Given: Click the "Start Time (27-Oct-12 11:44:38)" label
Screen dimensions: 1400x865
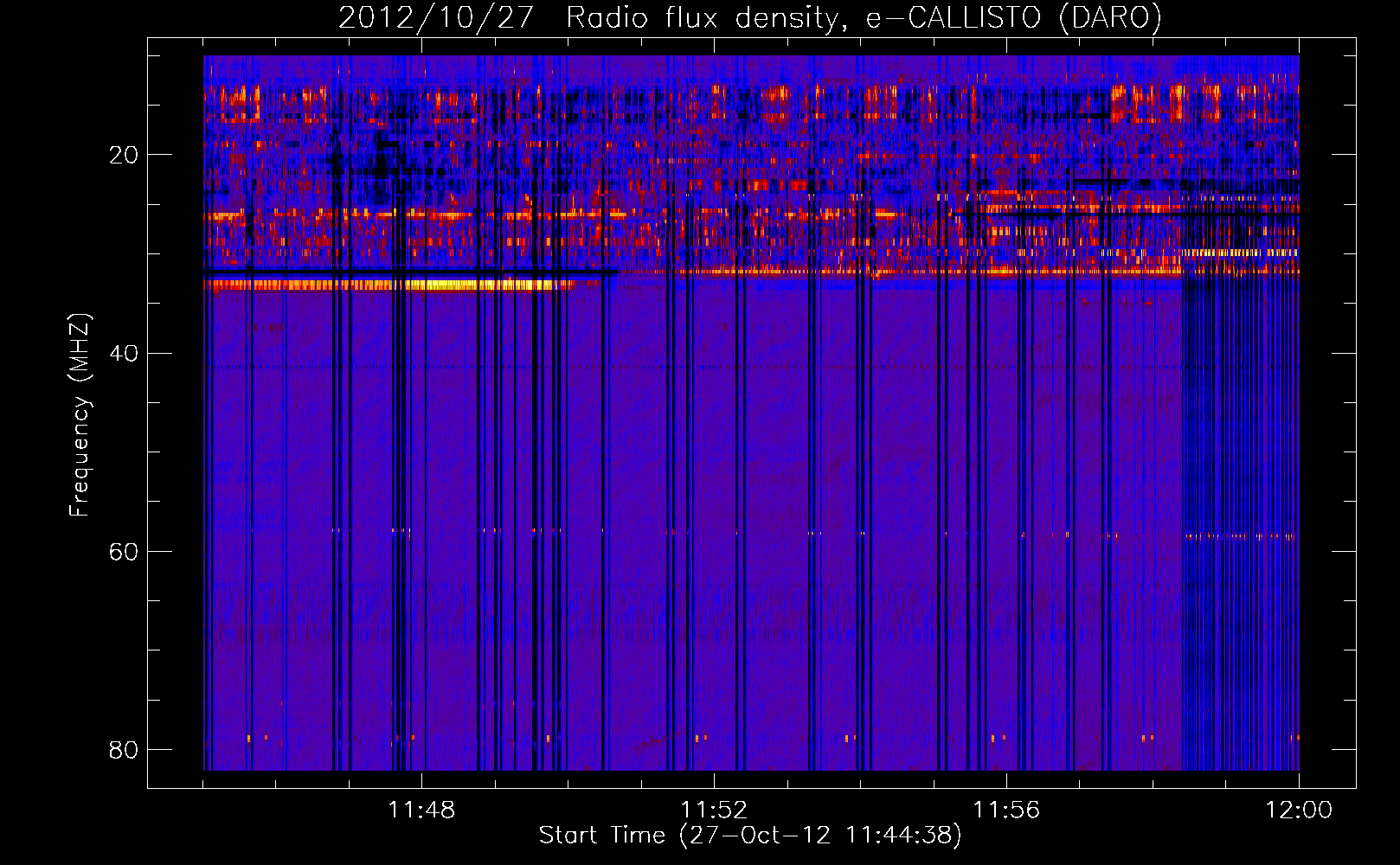Looking at the screenshot, I should 750,836.
